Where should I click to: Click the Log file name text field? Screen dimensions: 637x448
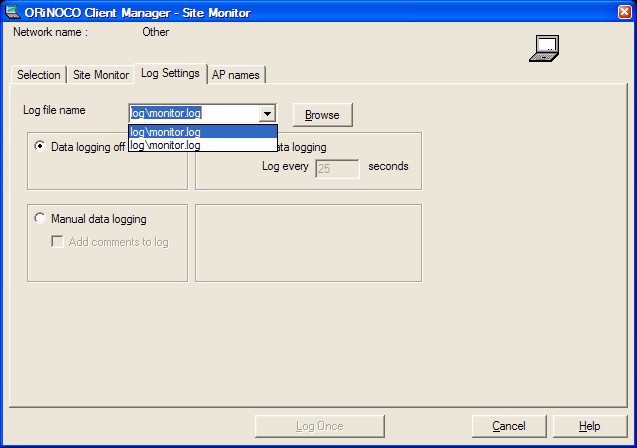coord(194,113)
